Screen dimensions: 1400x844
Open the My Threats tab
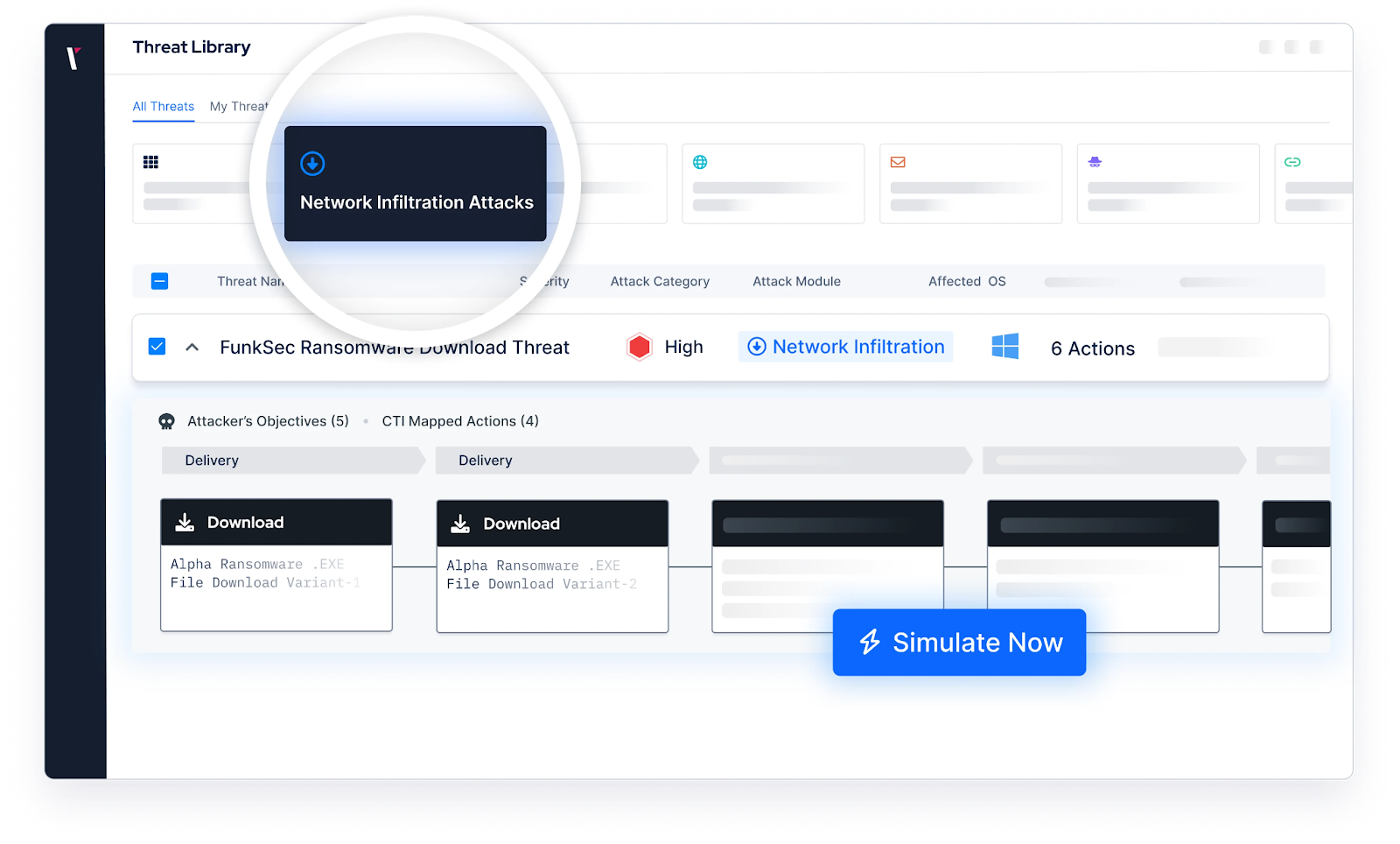[239, 107]
